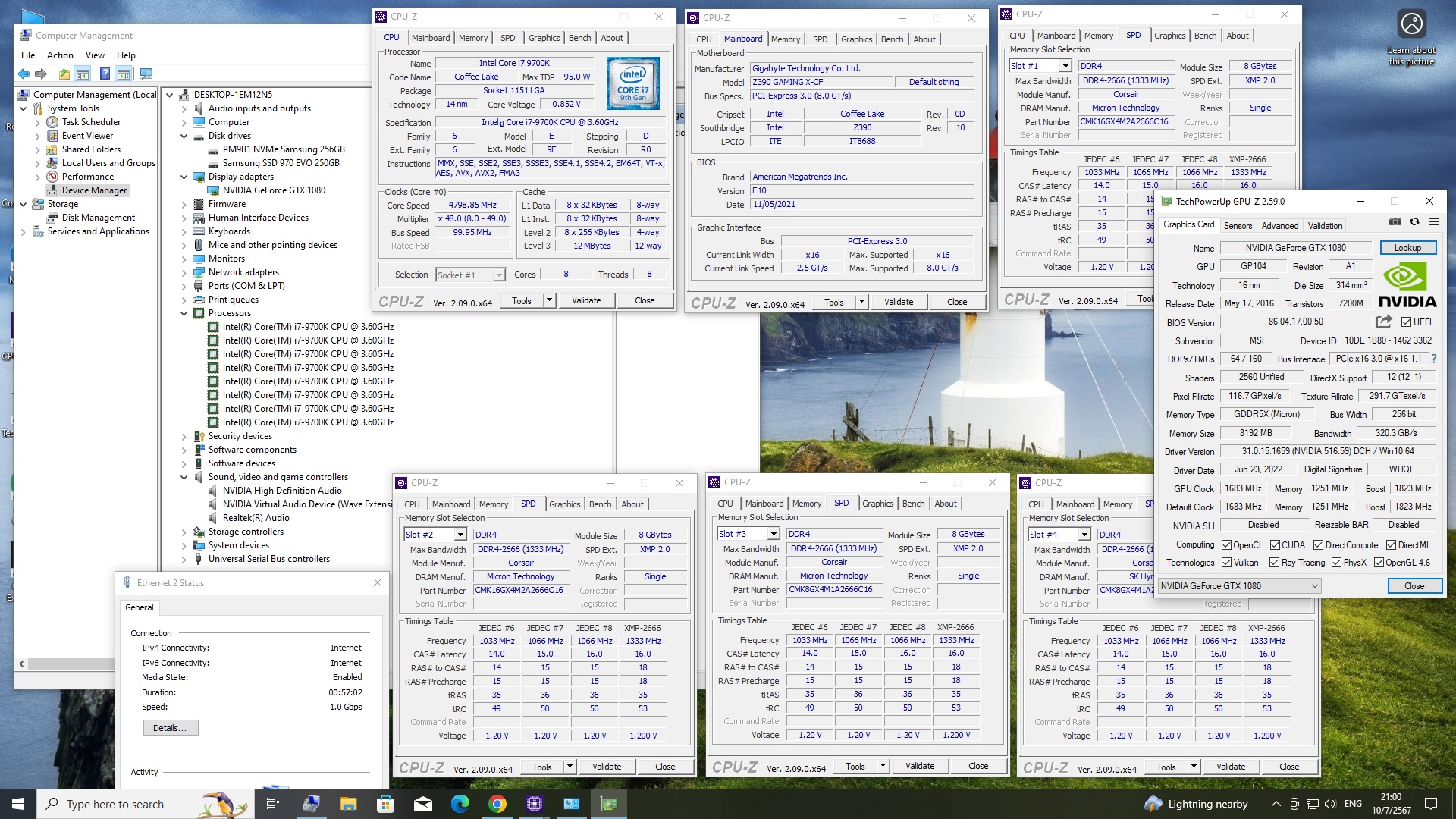The width and height of the screenshot is (1456, 819).
Task: Toggle the PhysX checkbox
Action: click(x=1336, y=562)
